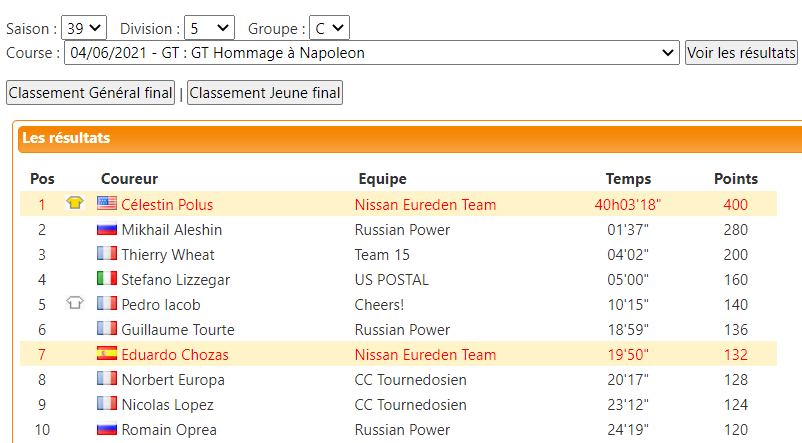Open rider Célestin Polus profile
802x443 pixels.
coord(167,205)
